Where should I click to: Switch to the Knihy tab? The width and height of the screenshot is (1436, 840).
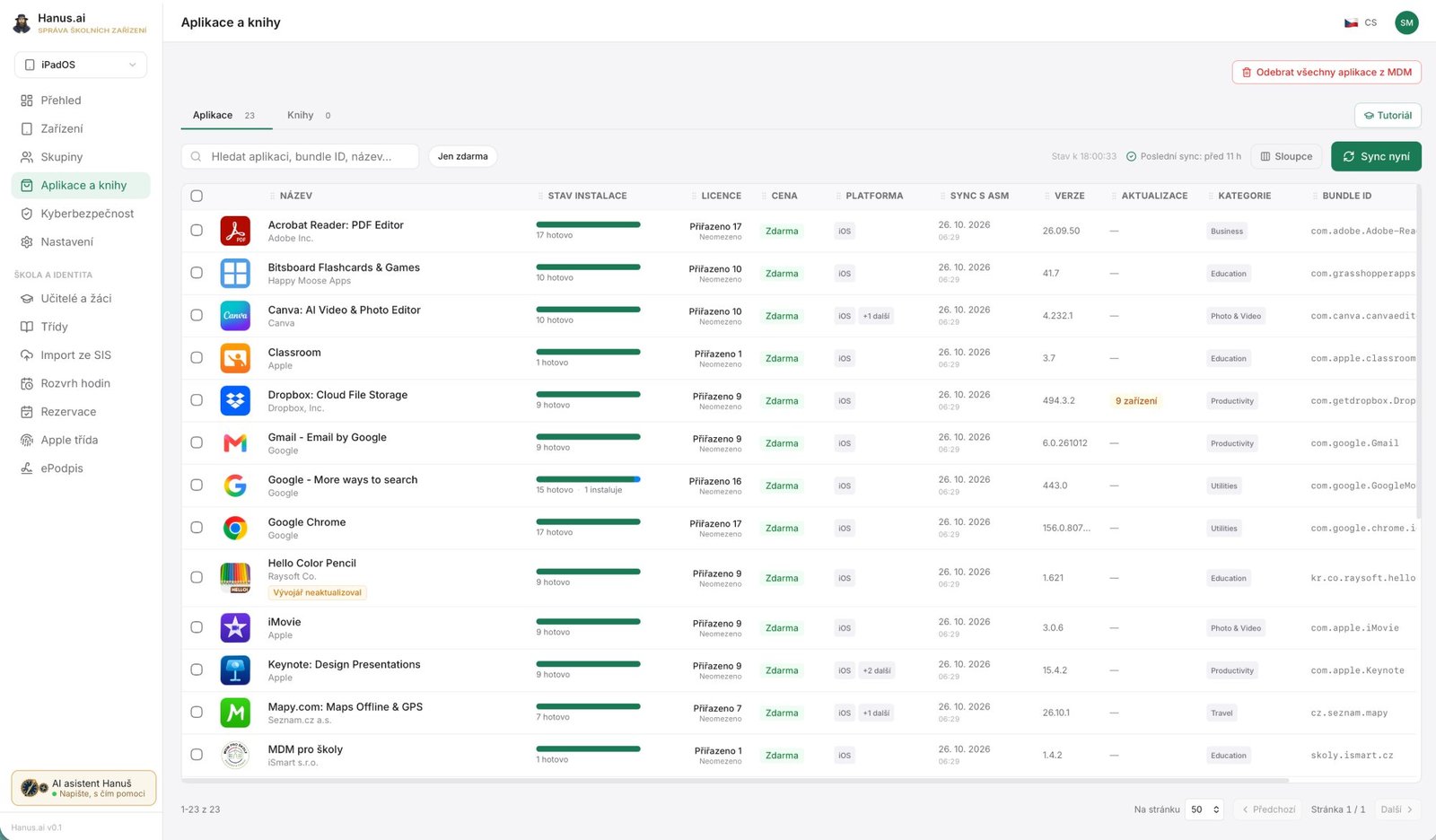[309, 115]
